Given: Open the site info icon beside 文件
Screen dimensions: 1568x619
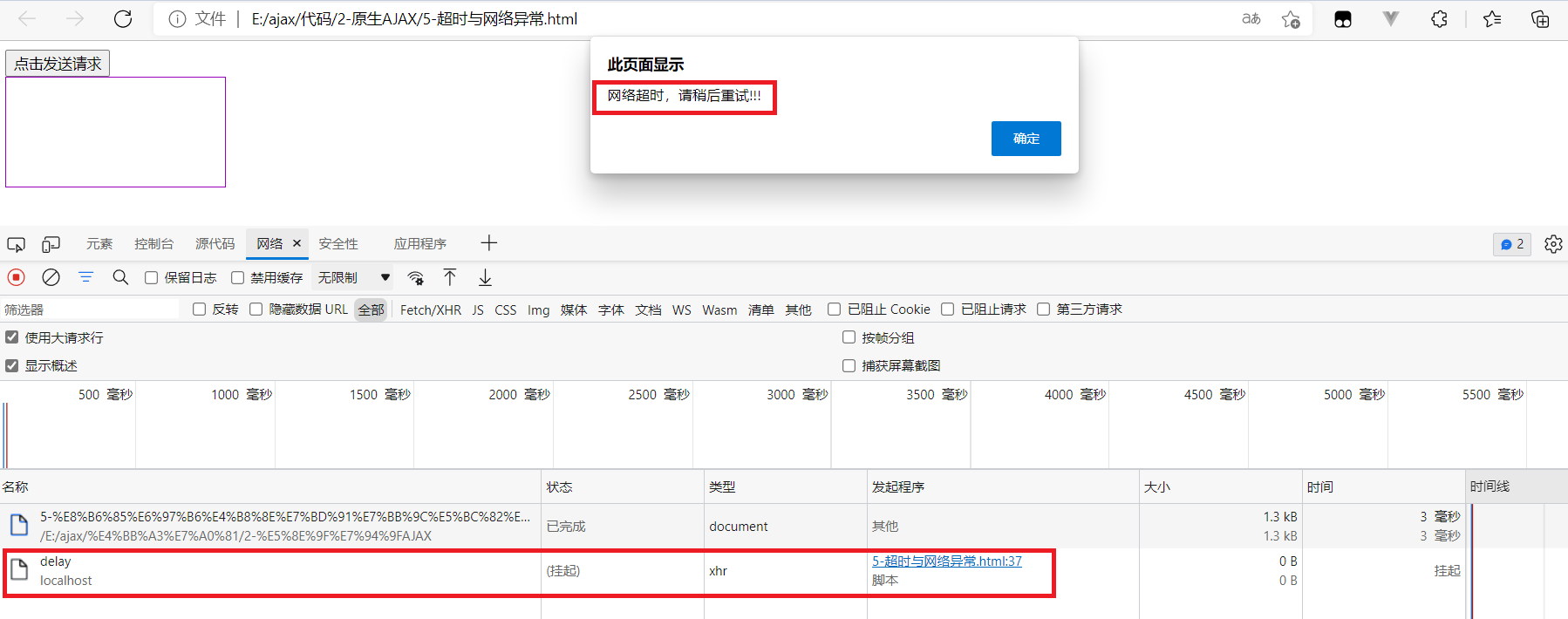Looking at the screenshot, I should [x=177, y=19].
